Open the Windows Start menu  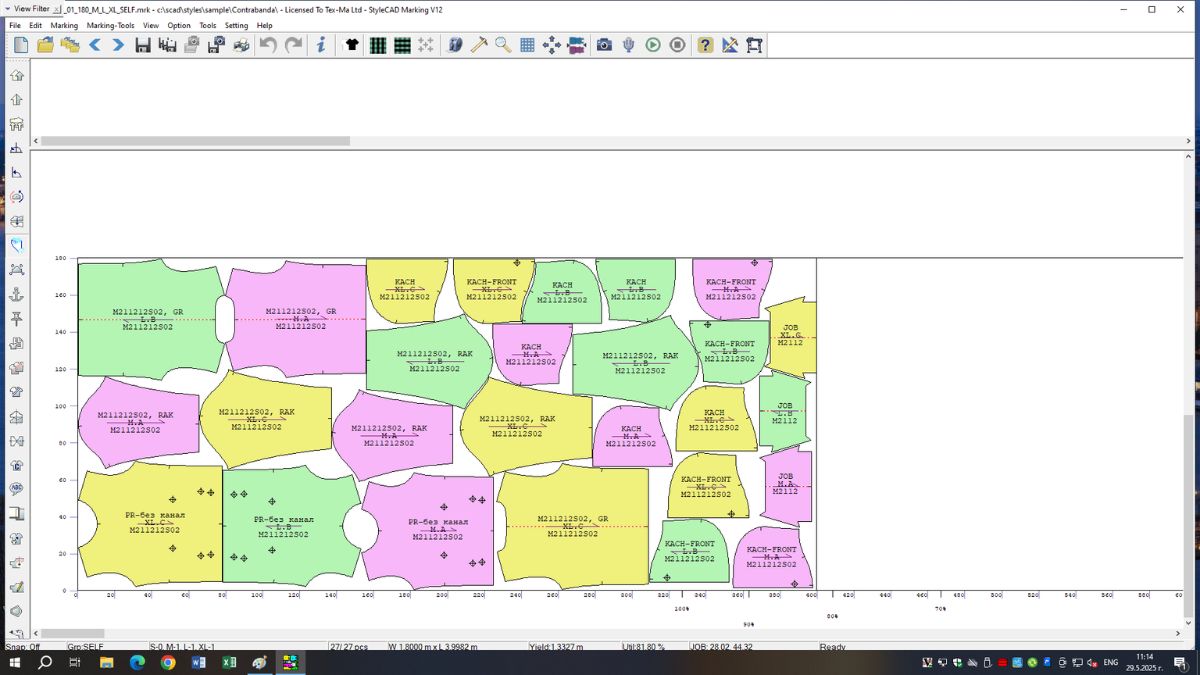point(15,662)
